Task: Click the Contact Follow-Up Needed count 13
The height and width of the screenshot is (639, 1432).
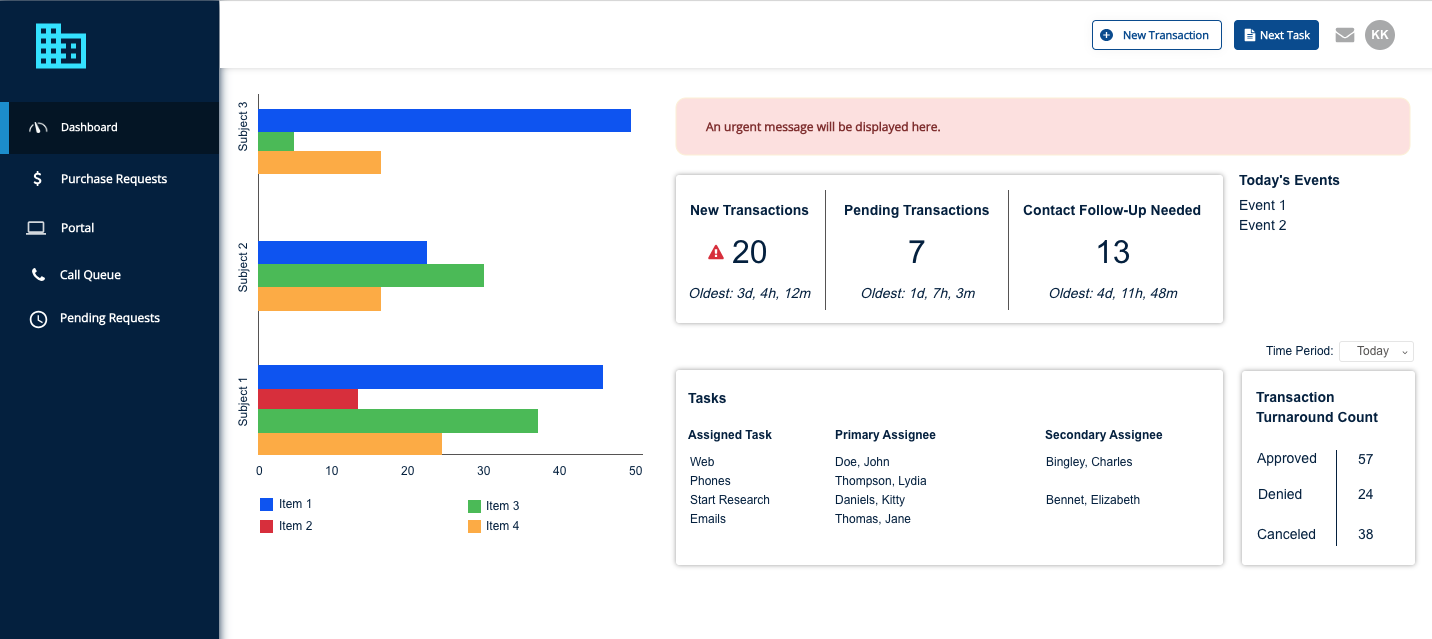Action: tap(1112, 252)
